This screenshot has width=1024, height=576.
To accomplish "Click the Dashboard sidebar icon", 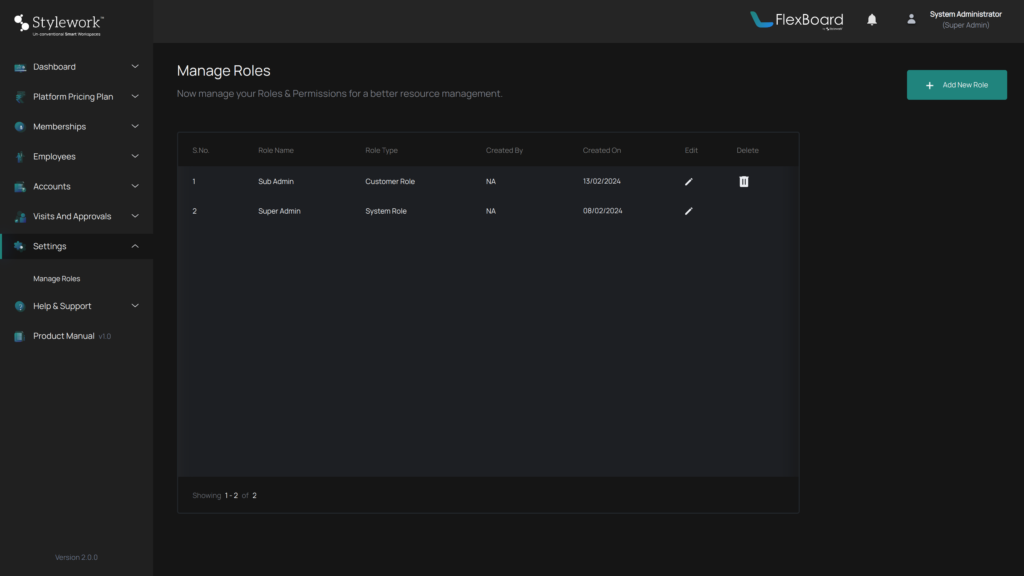I will pyautogui.click(x=20, y=67).
